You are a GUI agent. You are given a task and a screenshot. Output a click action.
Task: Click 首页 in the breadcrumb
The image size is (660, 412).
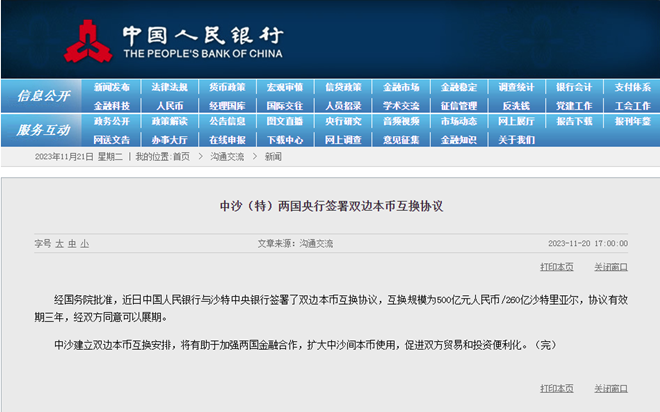click(x=181, y=157)
